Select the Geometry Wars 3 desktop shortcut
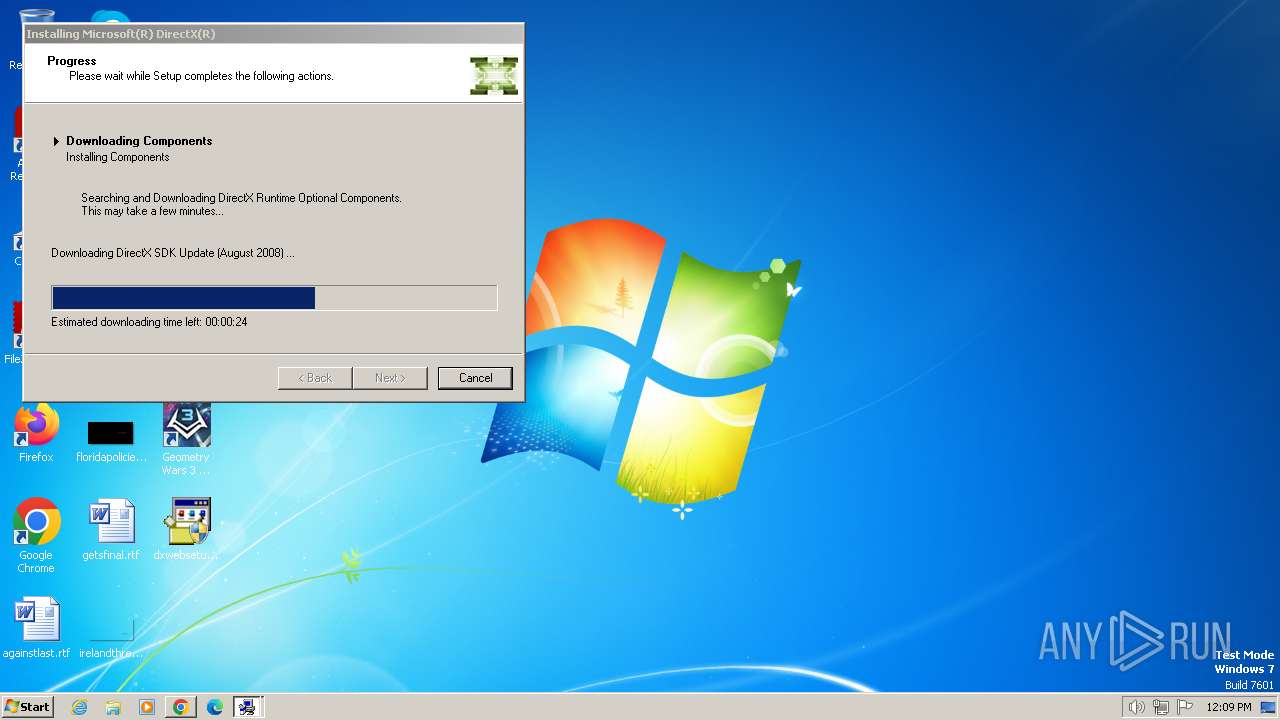Viewport: 1280px width, 720px height. (186, 440)
